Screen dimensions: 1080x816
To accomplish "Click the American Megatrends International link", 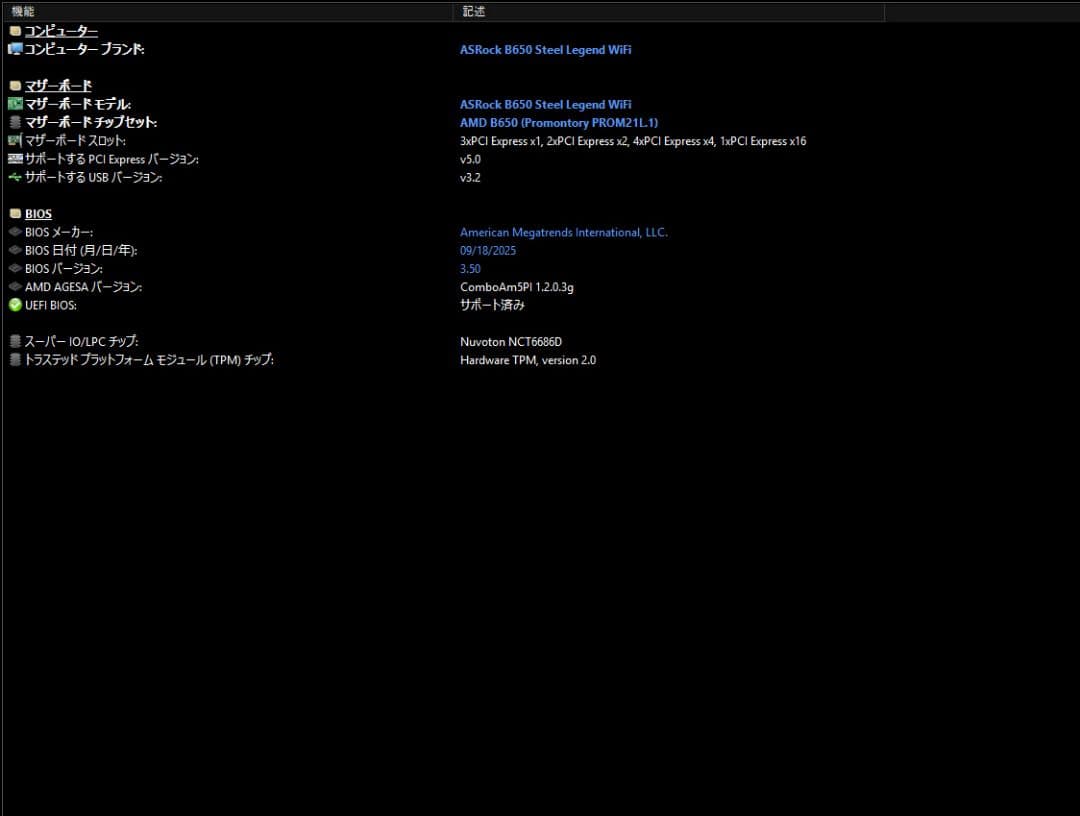I will click(563, 231).
